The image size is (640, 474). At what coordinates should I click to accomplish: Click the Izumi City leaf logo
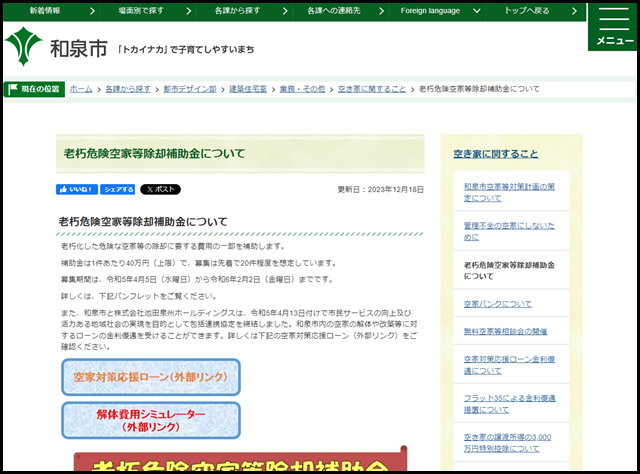[24, 47]
